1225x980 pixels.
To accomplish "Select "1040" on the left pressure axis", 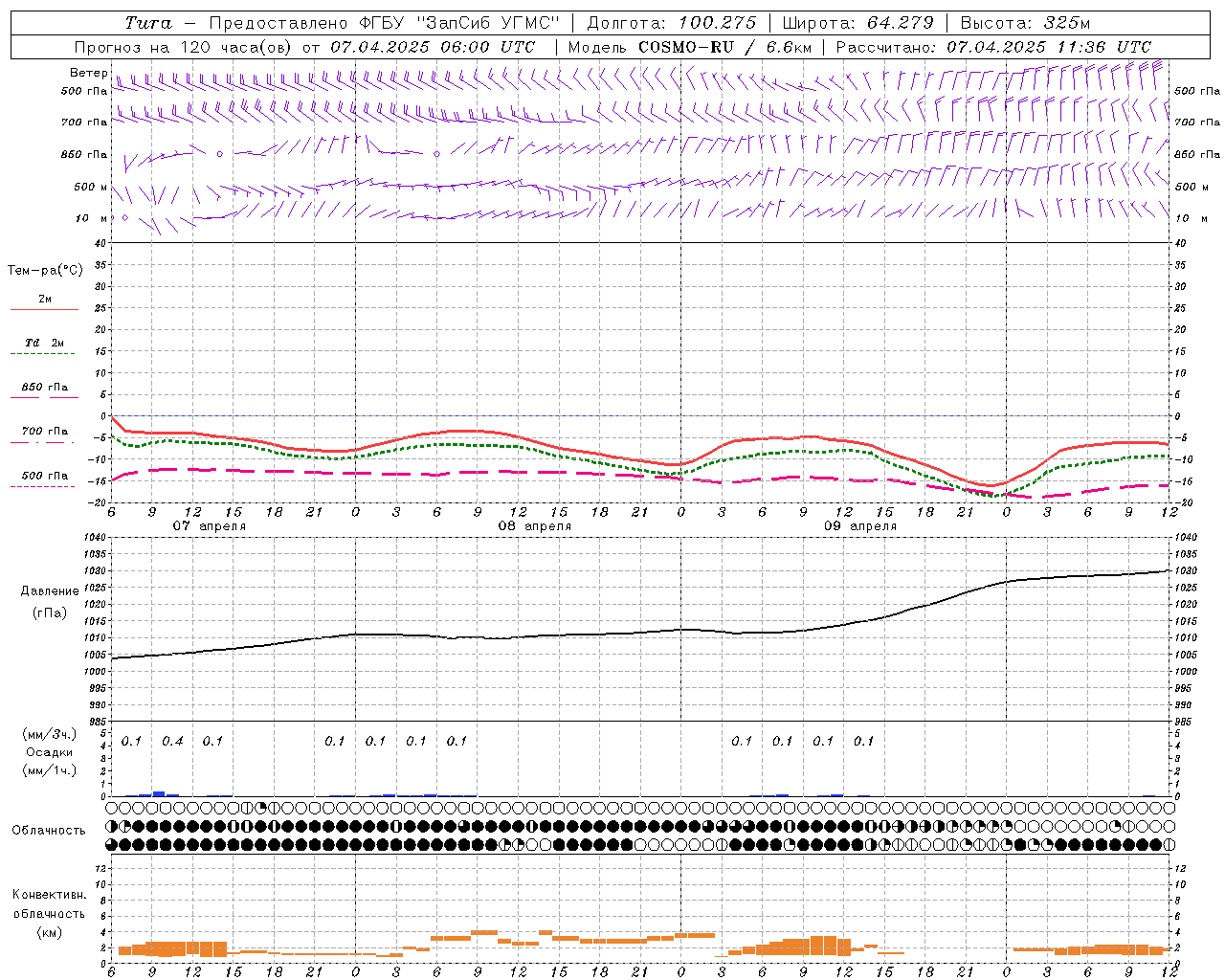I will pyautogui.click(x=96, y=538).
